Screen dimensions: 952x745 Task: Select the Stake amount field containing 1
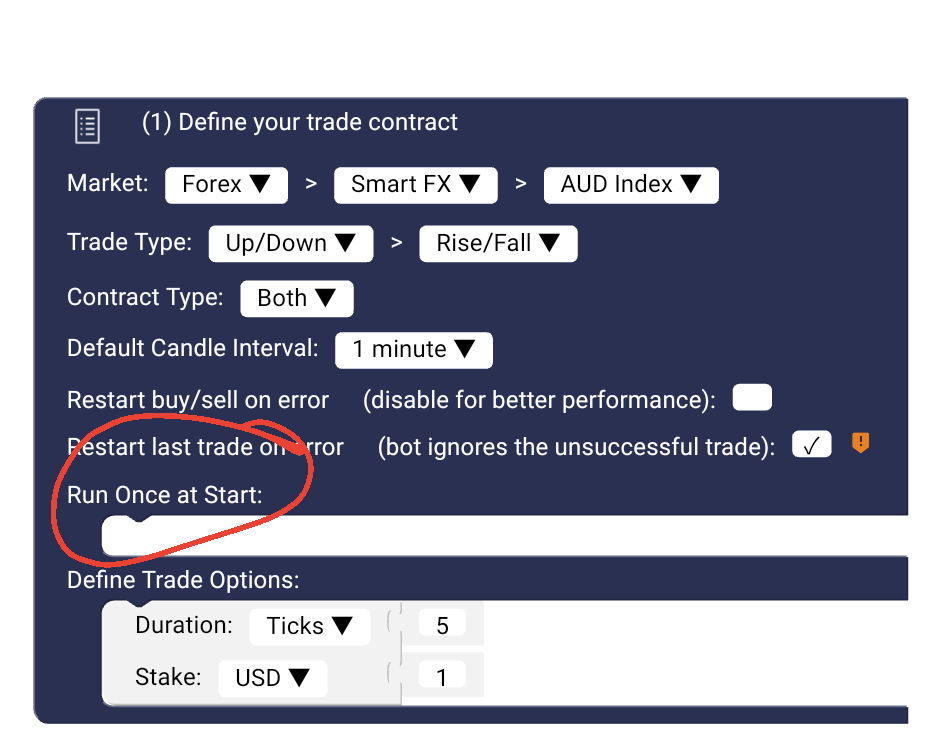442,675
